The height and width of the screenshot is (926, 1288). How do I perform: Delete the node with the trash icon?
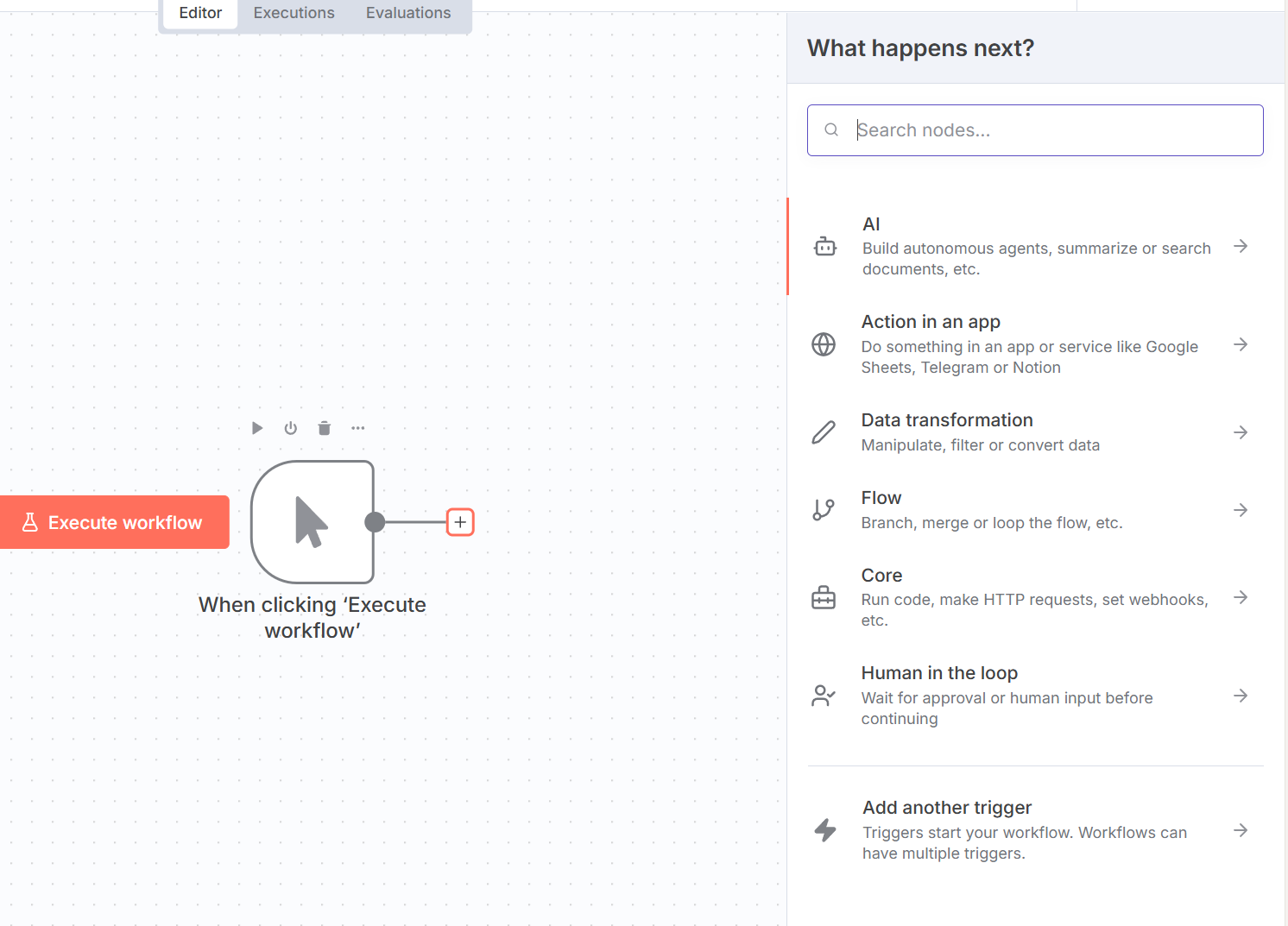[325, 428]
